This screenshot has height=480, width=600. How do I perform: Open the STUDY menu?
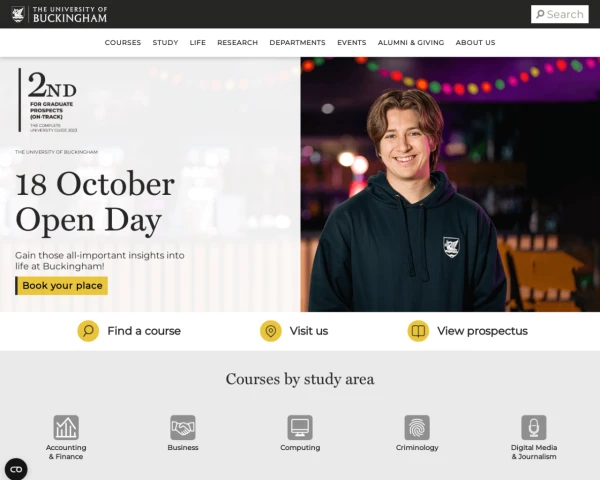tap(165, 42)
